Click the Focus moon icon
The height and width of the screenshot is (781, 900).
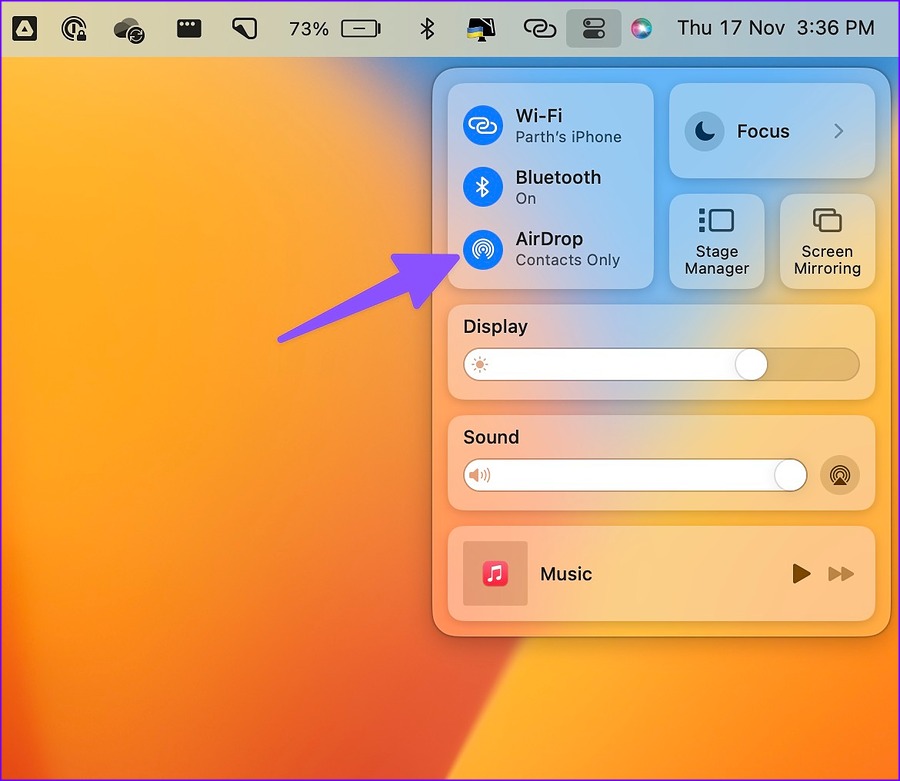point(704,131)
